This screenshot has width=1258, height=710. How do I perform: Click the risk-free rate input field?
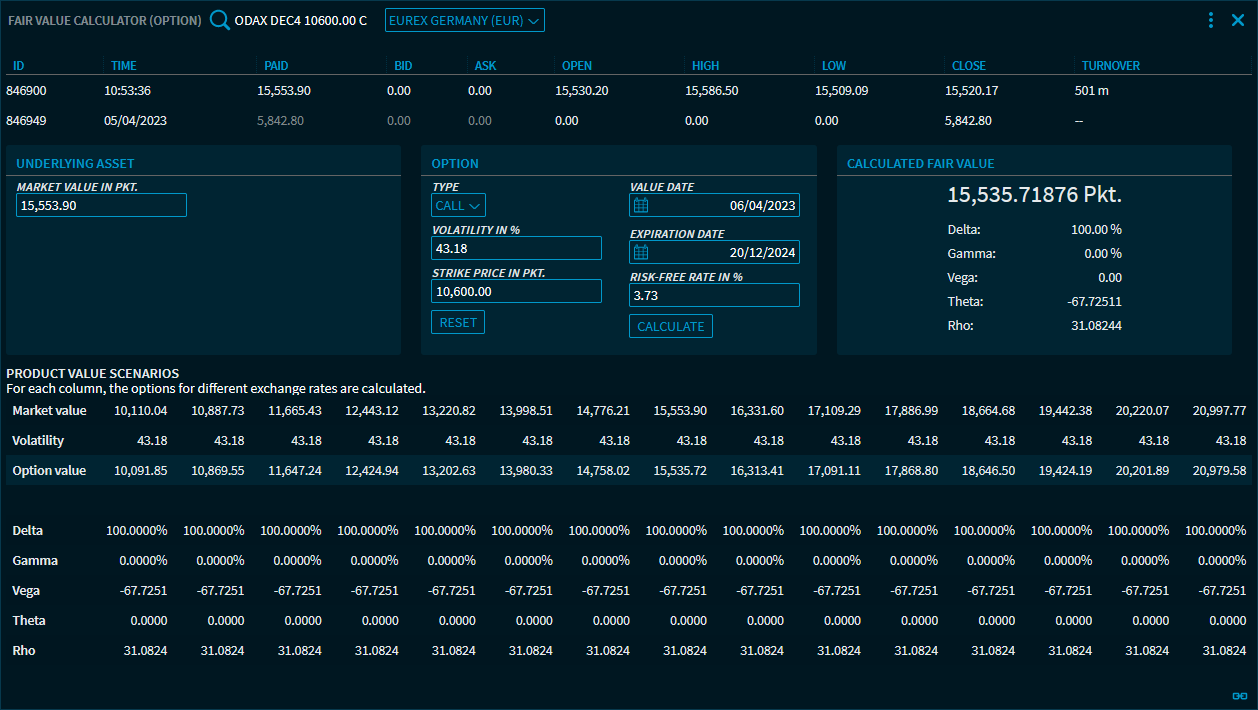point(714,295)
